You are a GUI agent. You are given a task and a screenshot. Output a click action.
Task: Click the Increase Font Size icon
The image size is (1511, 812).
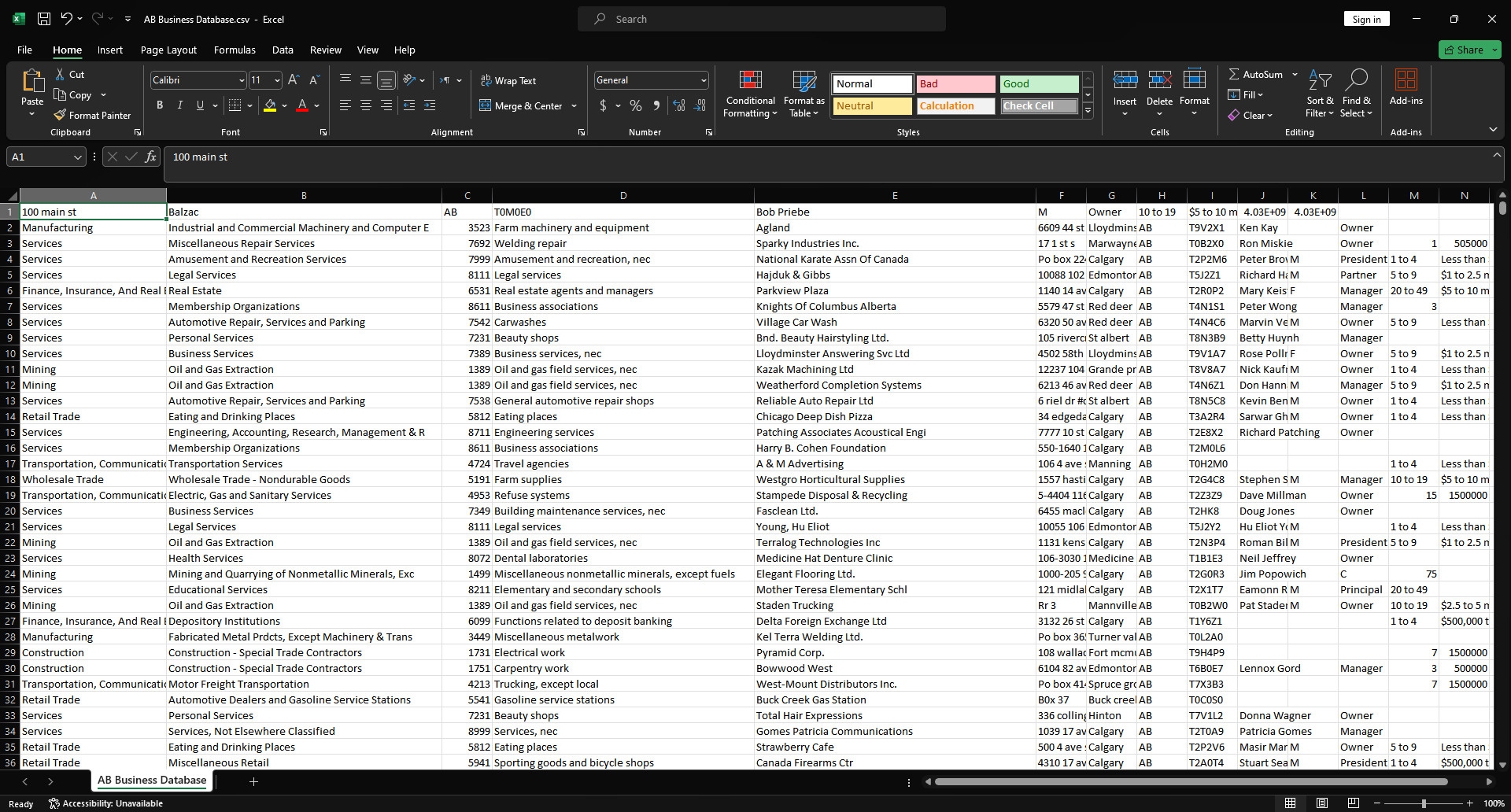click(x=294, y=80)
